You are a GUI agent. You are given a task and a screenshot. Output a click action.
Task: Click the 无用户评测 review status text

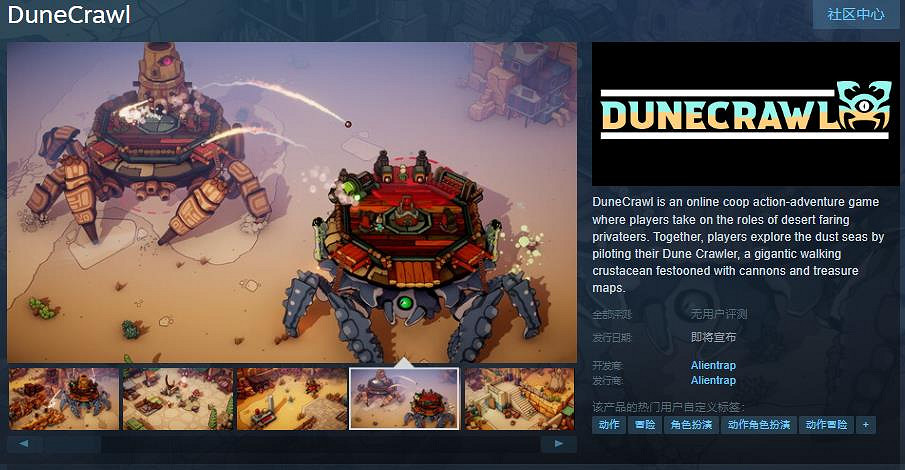719,314
